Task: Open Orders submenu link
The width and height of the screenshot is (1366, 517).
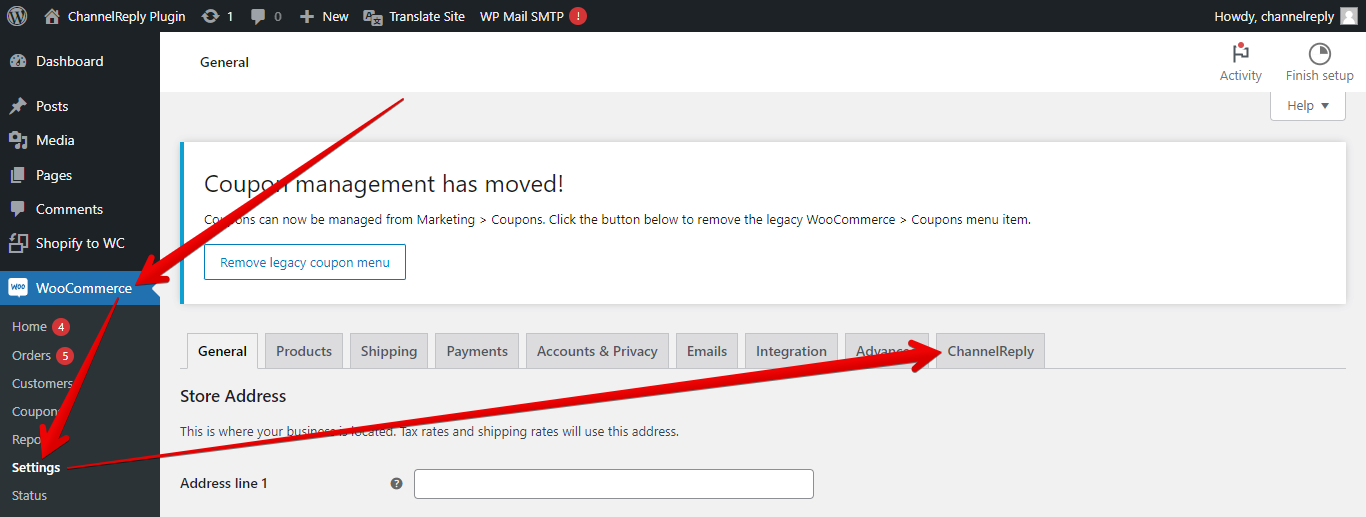Action: [31, 356]
